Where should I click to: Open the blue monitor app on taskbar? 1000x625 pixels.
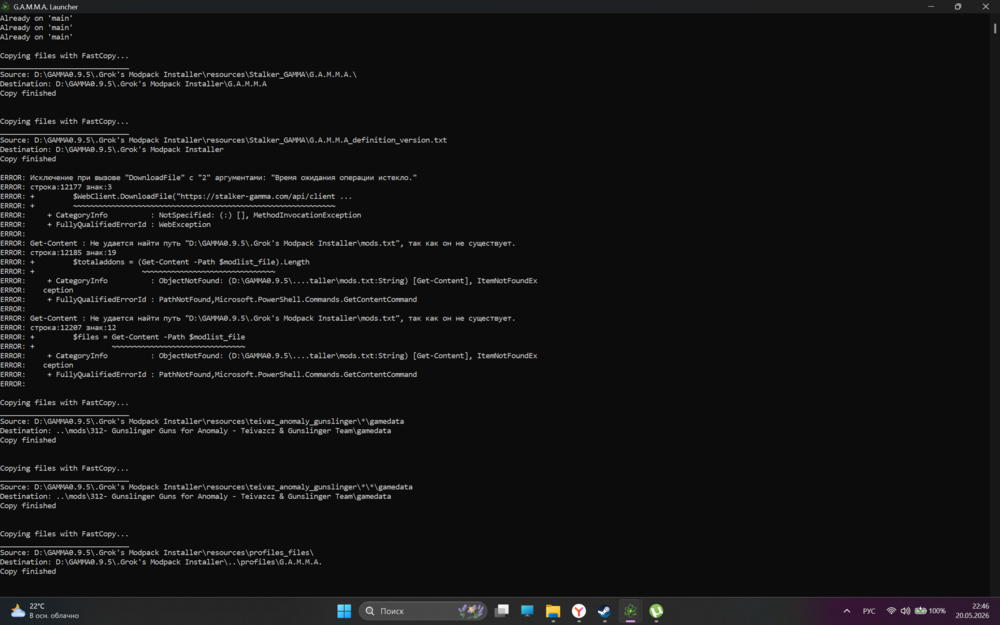click(527, 611)
